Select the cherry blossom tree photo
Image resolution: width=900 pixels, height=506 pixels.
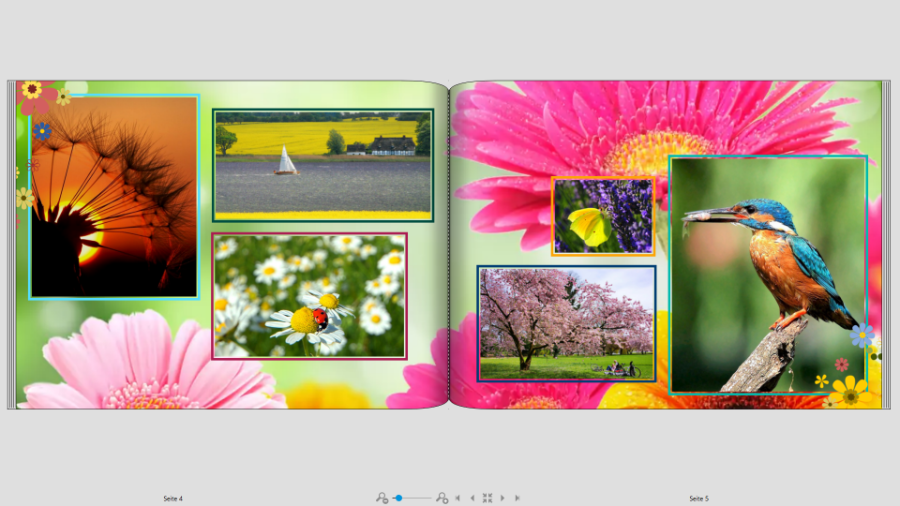tap(567, 324)
